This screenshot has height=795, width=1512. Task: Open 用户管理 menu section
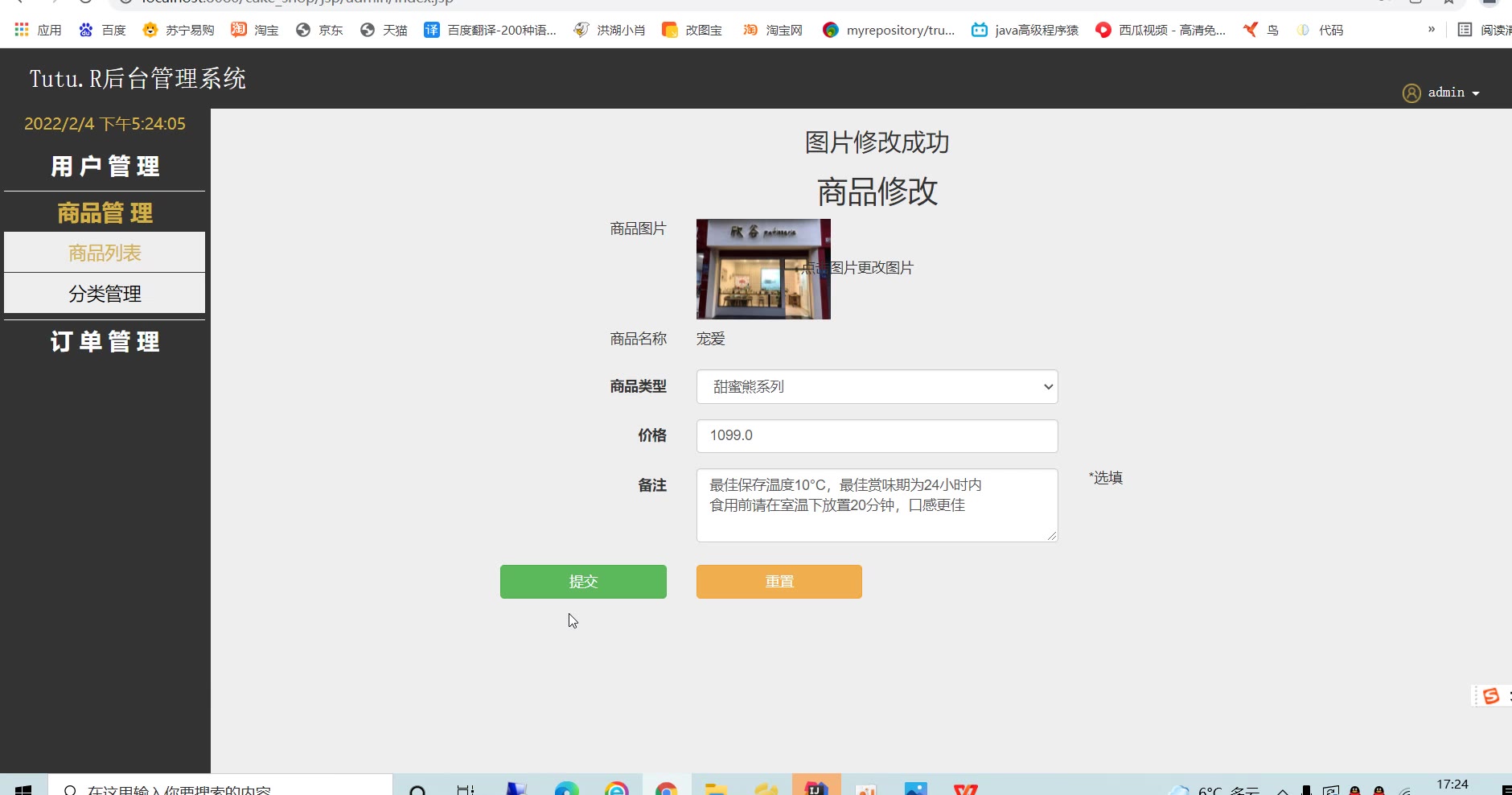(x=105, y=167)
